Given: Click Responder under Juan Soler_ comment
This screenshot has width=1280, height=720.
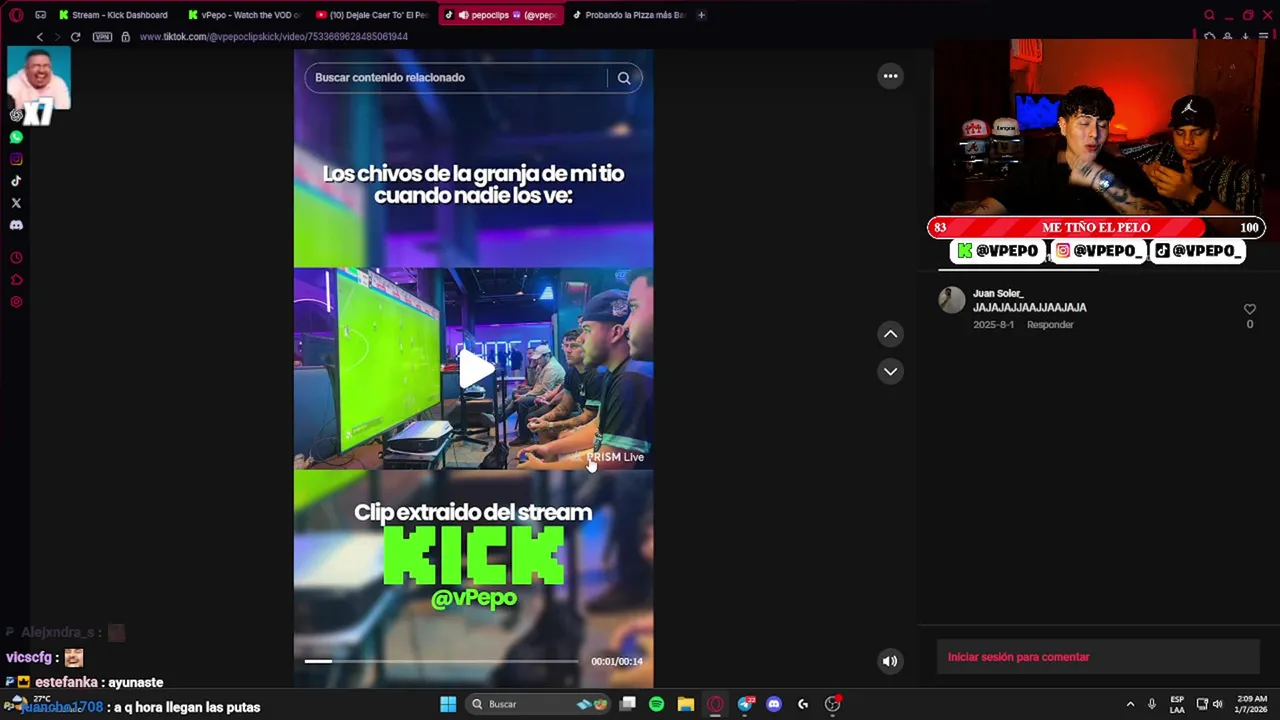Looking at the screenshot, I should 1050,325.
